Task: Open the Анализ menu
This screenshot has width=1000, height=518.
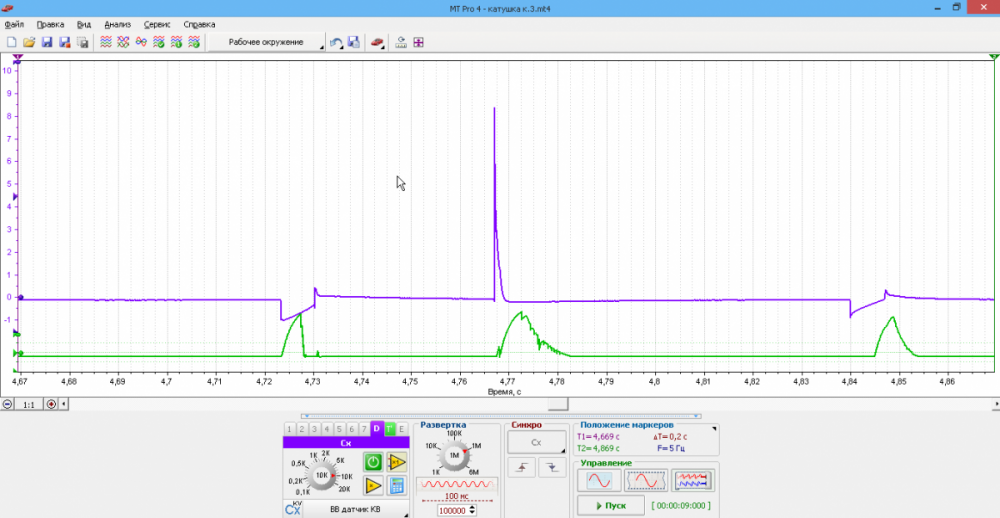Action: [117, 24]
